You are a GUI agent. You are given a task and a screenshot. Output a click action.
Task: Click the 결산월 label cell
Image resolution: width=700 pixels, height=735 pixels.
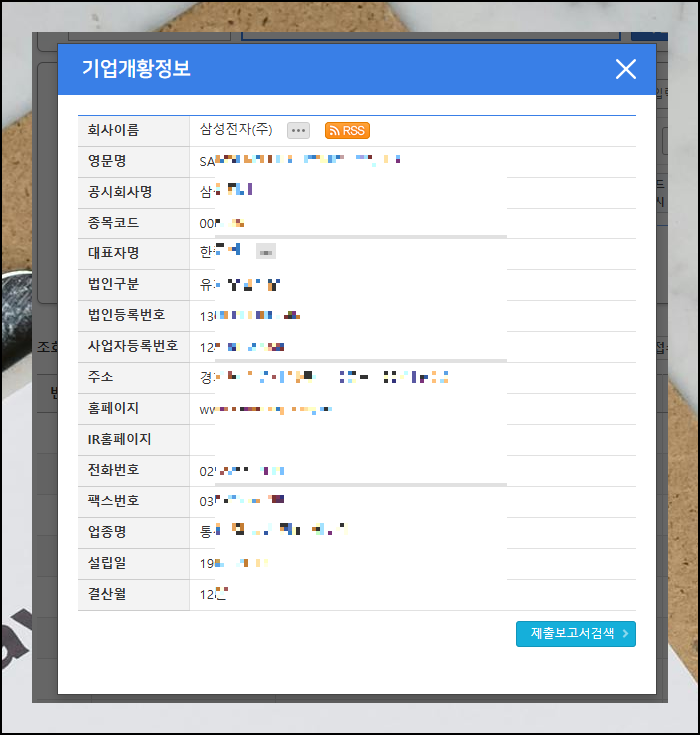134,595
